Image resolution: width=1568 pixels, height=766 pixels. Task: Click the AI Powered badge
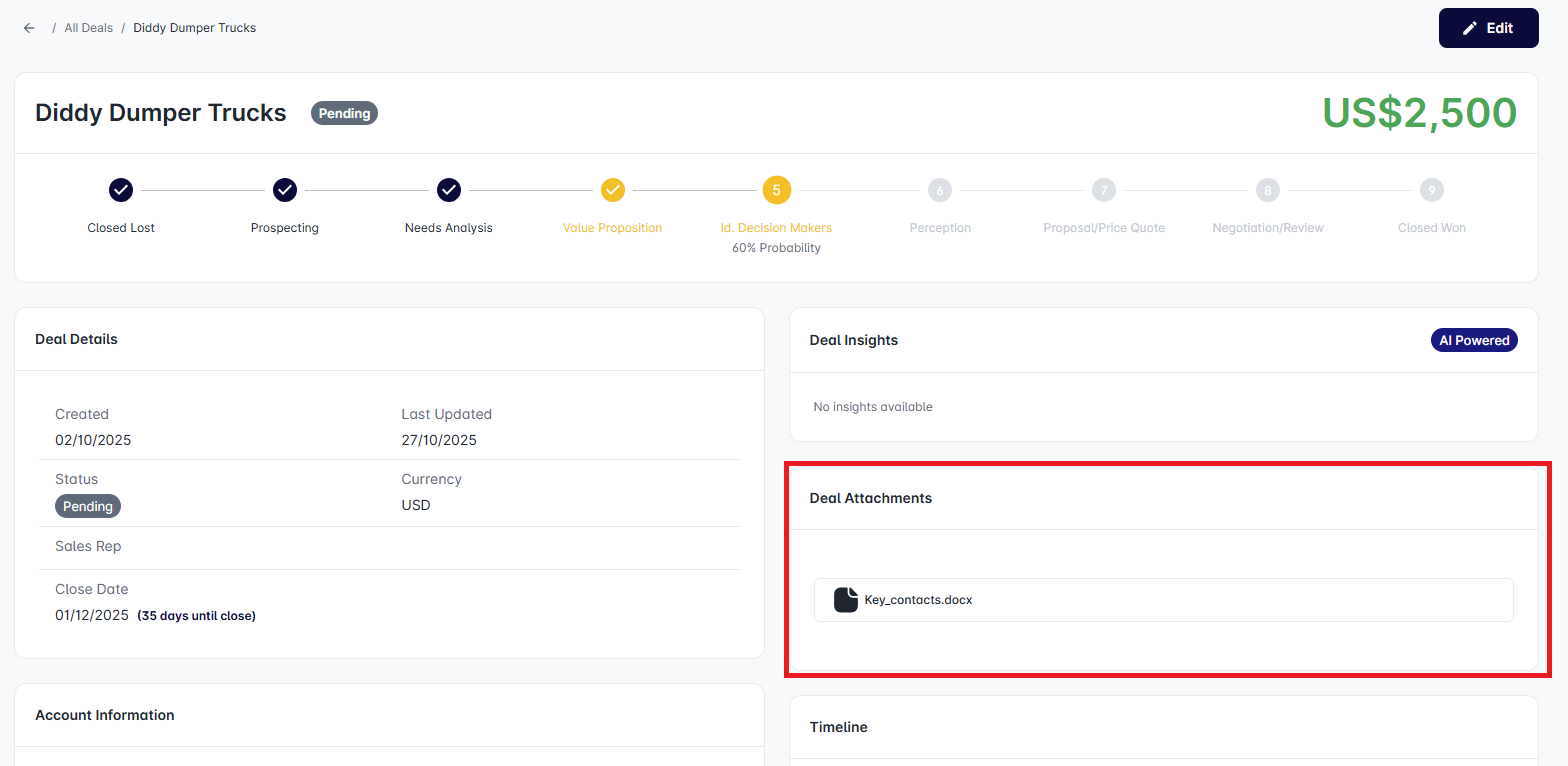[1474, 340]
